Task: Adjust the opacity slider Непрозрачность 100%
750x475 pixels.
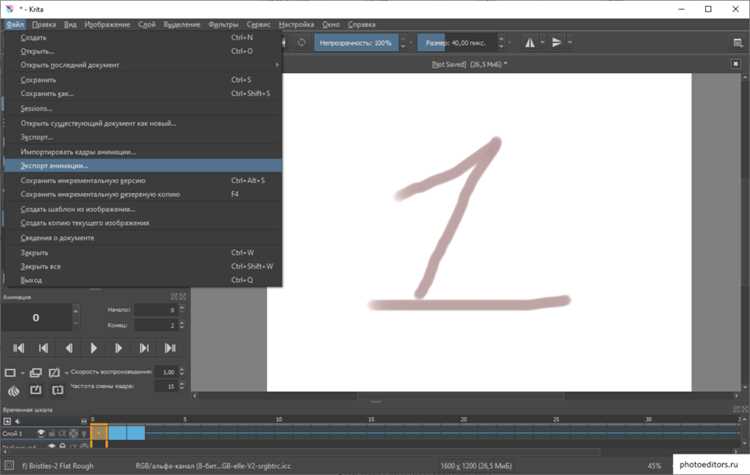Action: [x=356, y=43]
